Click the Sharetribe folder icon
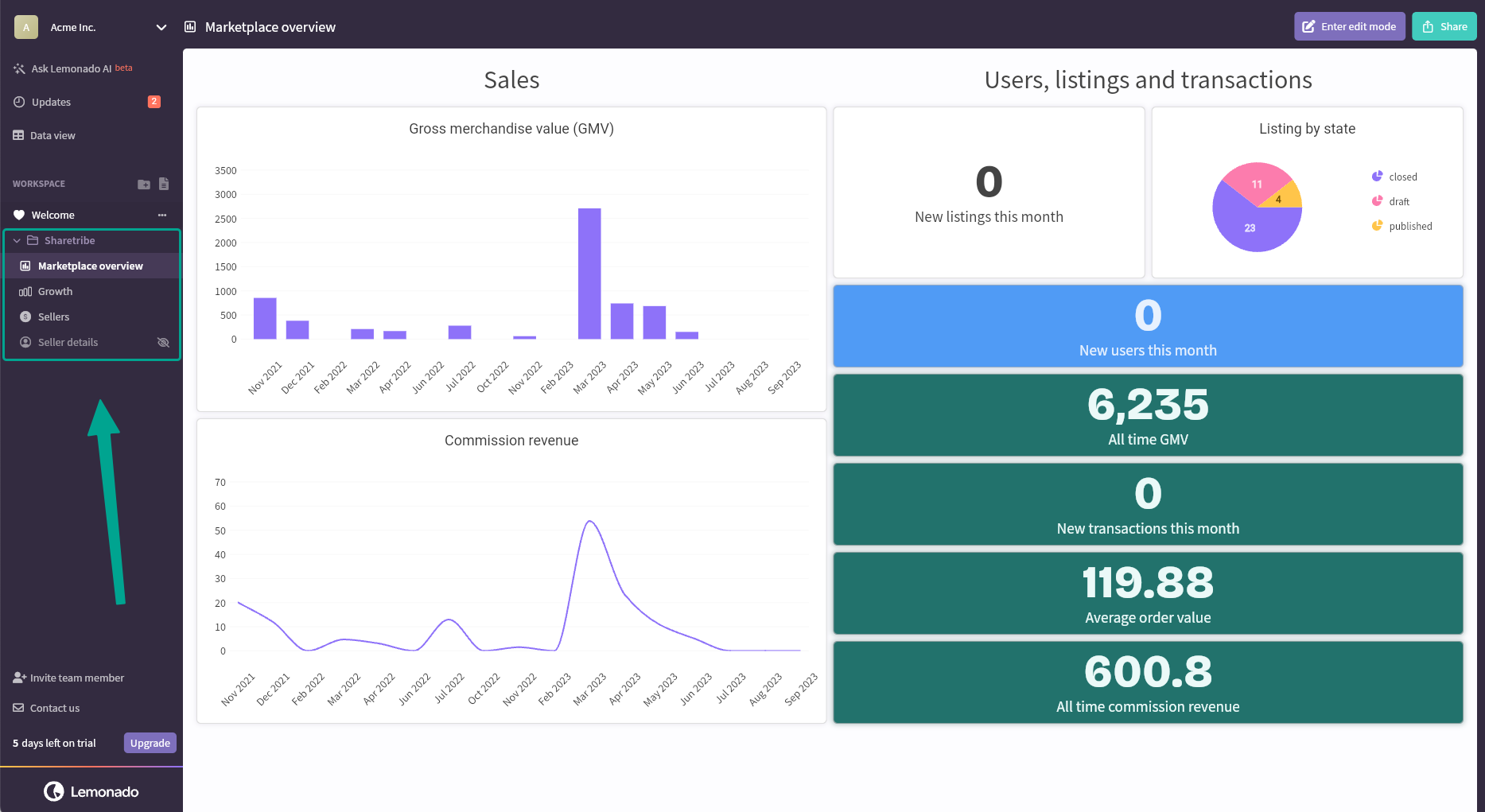This screenshot has width=1485, height=812. click(x=33, y=240)
